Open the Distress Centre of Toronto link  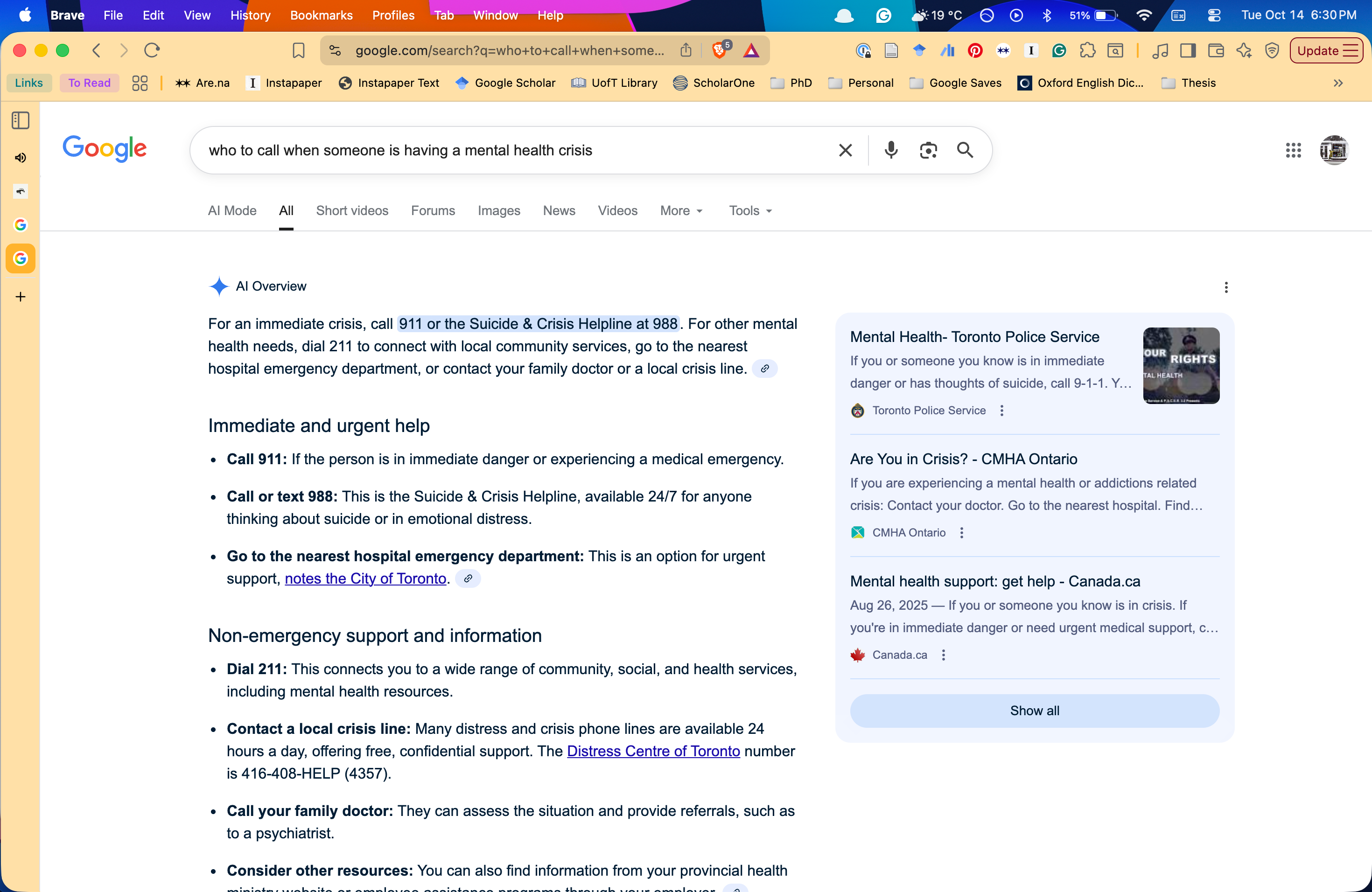(x=653, y=751)
